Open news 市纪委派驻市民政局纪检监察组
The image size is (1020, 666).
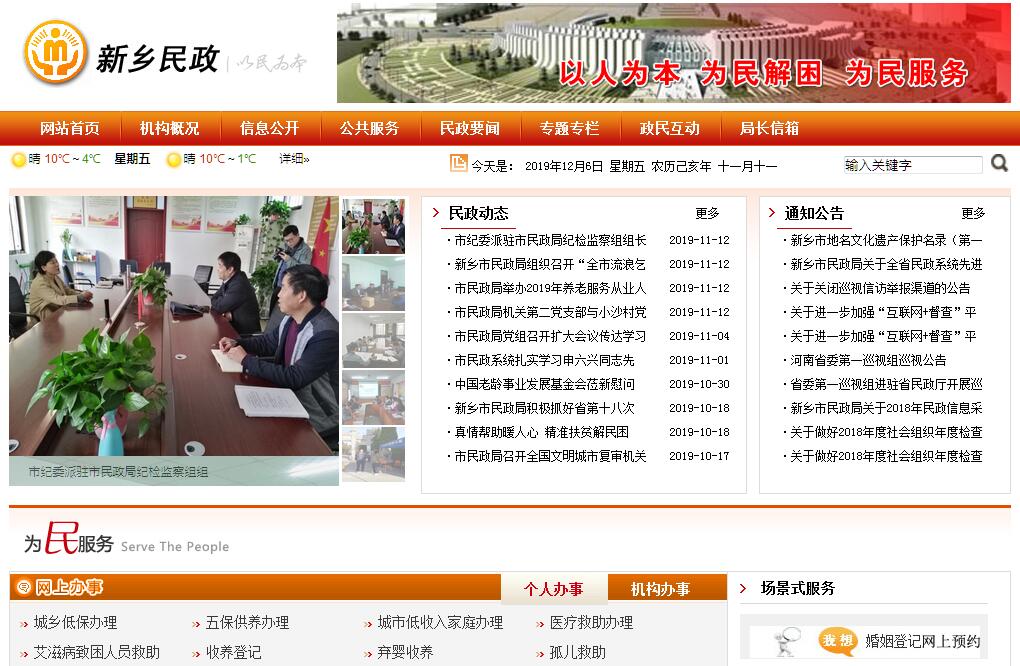550,241
